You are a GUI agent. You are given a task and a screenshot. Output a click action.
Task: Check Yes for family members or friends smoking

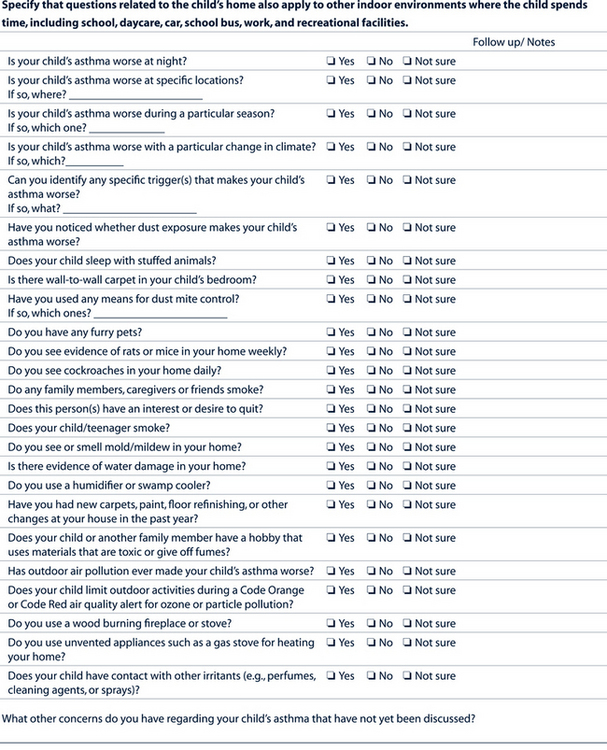331,390
